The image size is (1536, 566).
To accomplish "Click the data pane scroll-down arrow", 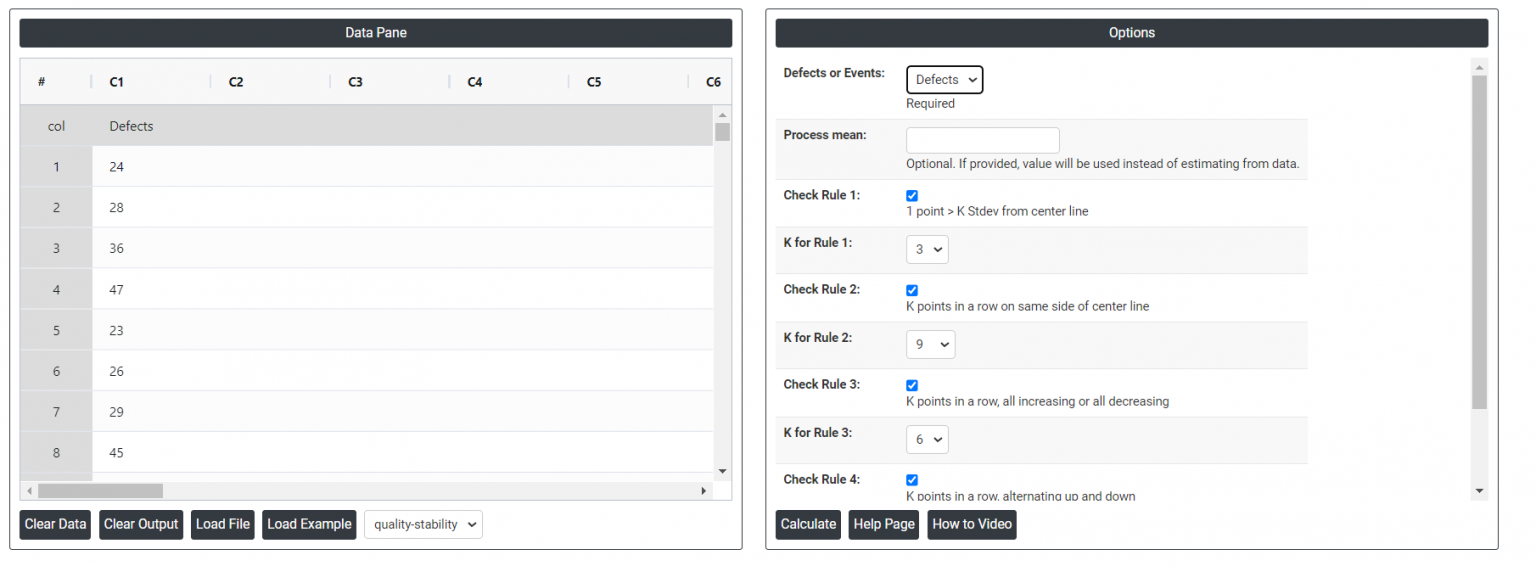I will pos(722,471).
